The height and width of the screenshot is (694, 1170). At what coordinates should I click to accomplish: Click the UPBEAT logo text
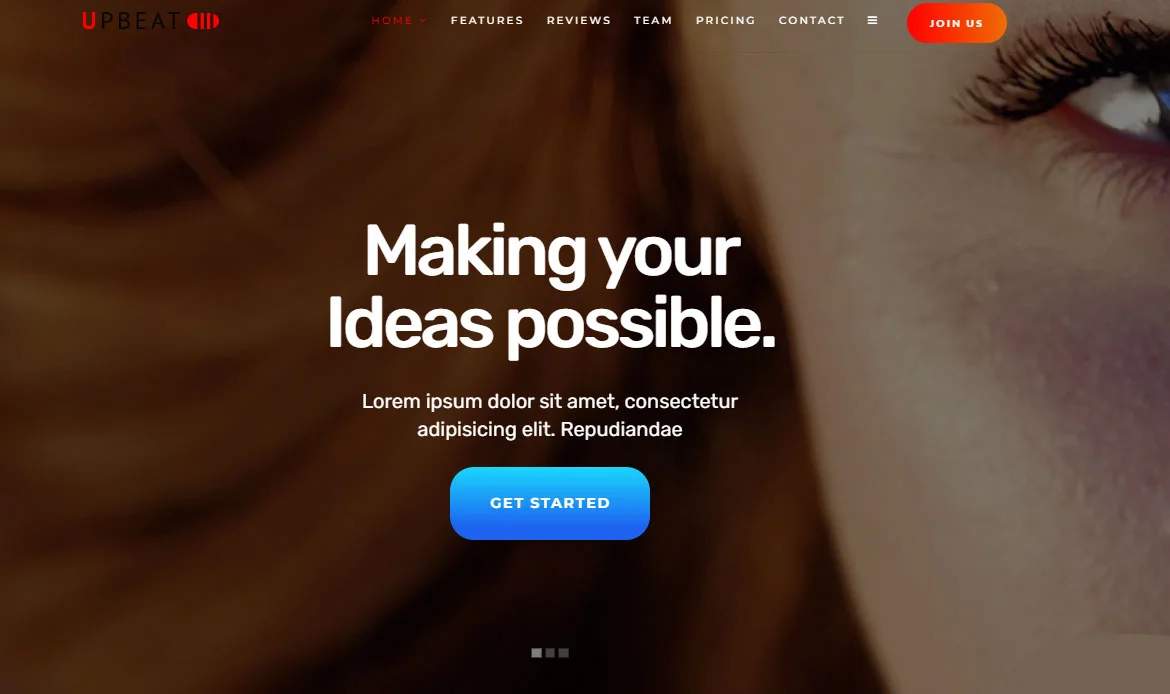pos(131,21)
